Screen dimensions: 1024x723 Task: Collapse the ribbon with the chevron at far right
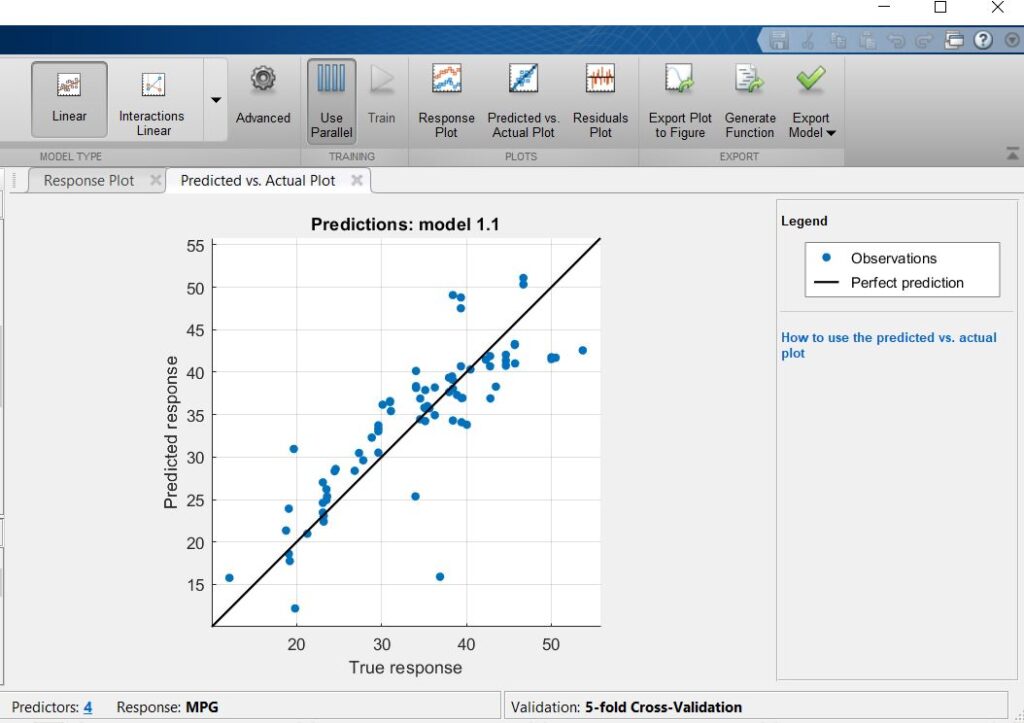pos(1013,155)
